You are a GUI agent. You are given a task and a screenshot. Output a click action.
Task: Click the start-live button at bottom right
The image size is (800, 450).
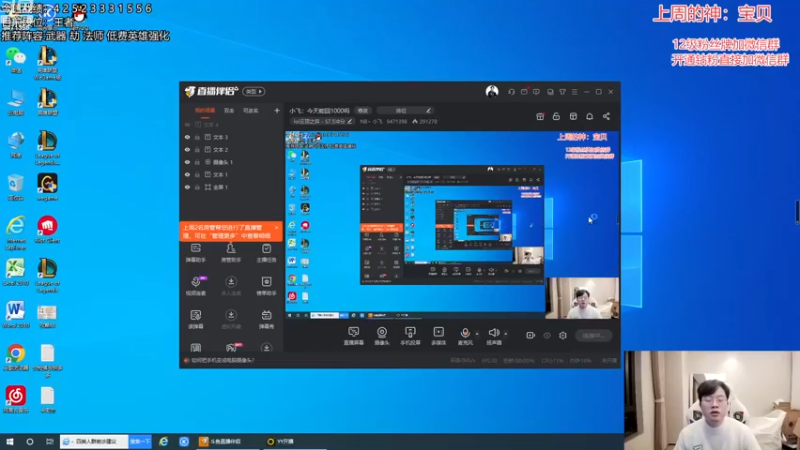tap(593, 335)
